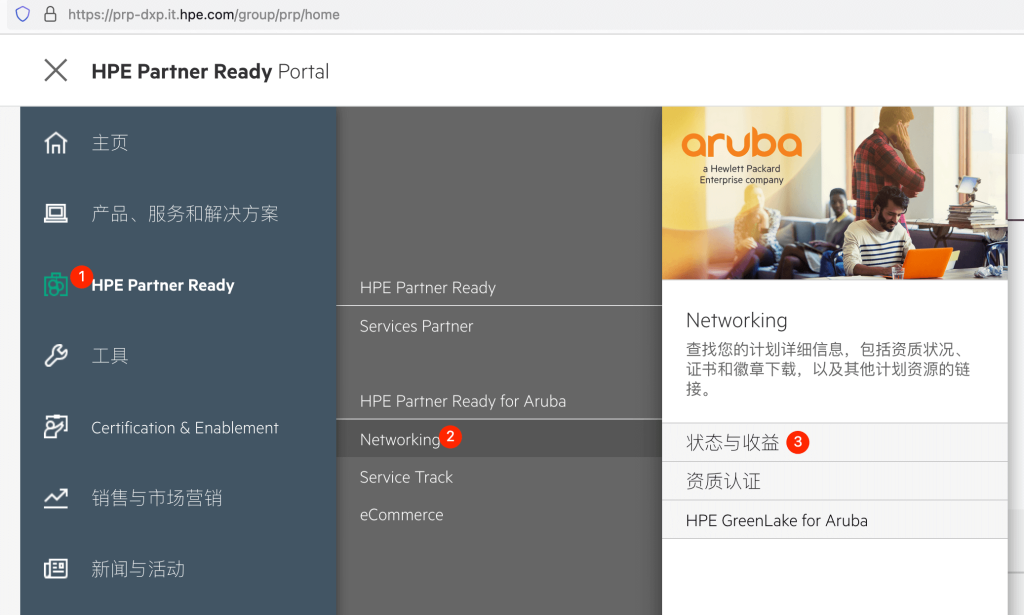Open the 主页 menu item
Viewport: 1024px width, 615px height.
pos(110,142)
